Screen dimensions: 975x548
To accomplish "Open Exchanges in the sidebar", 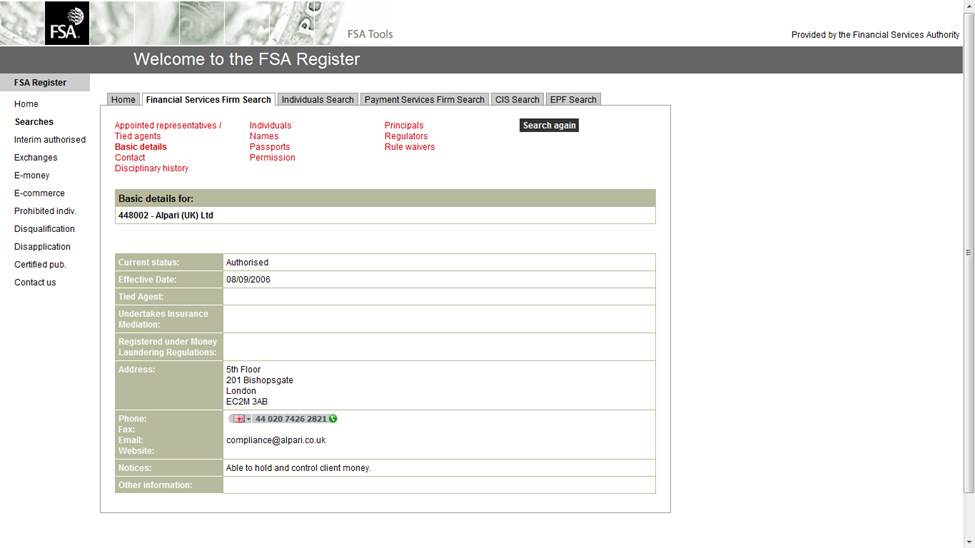I will tap(35, 157).
